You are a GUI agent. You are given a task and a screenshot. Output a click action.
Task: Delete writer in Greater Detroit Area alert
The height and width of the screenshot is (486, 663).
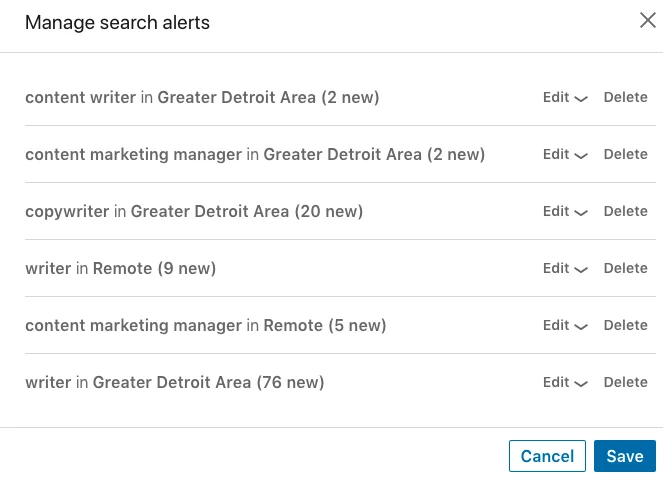pyautogui.click(x=625, y=382)
